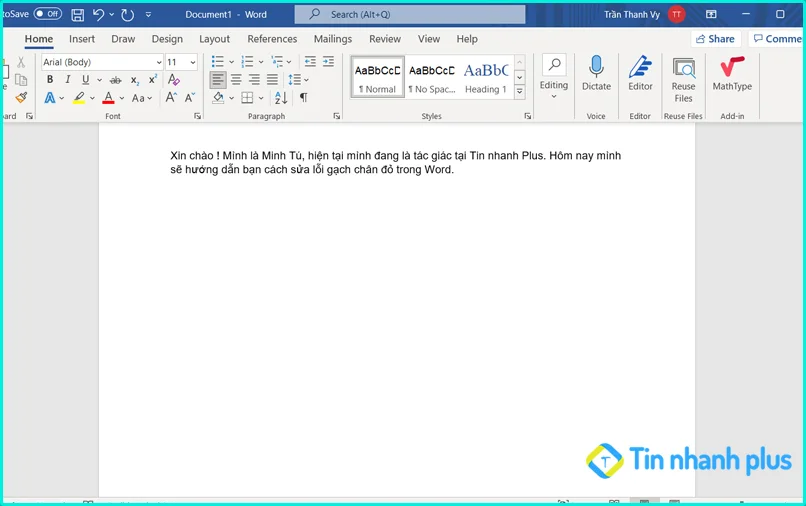Switch to the Home tab

click(39, 39)
